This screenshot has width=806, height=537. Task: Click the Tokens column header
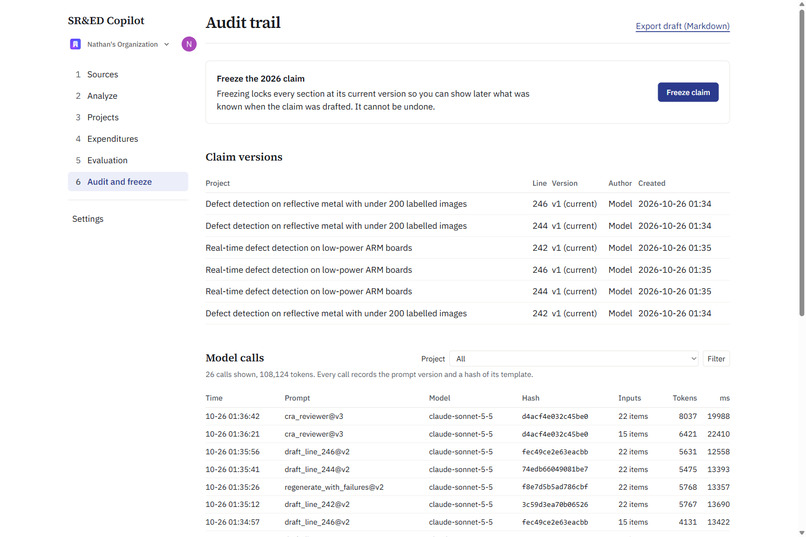[x=685, y=398]
